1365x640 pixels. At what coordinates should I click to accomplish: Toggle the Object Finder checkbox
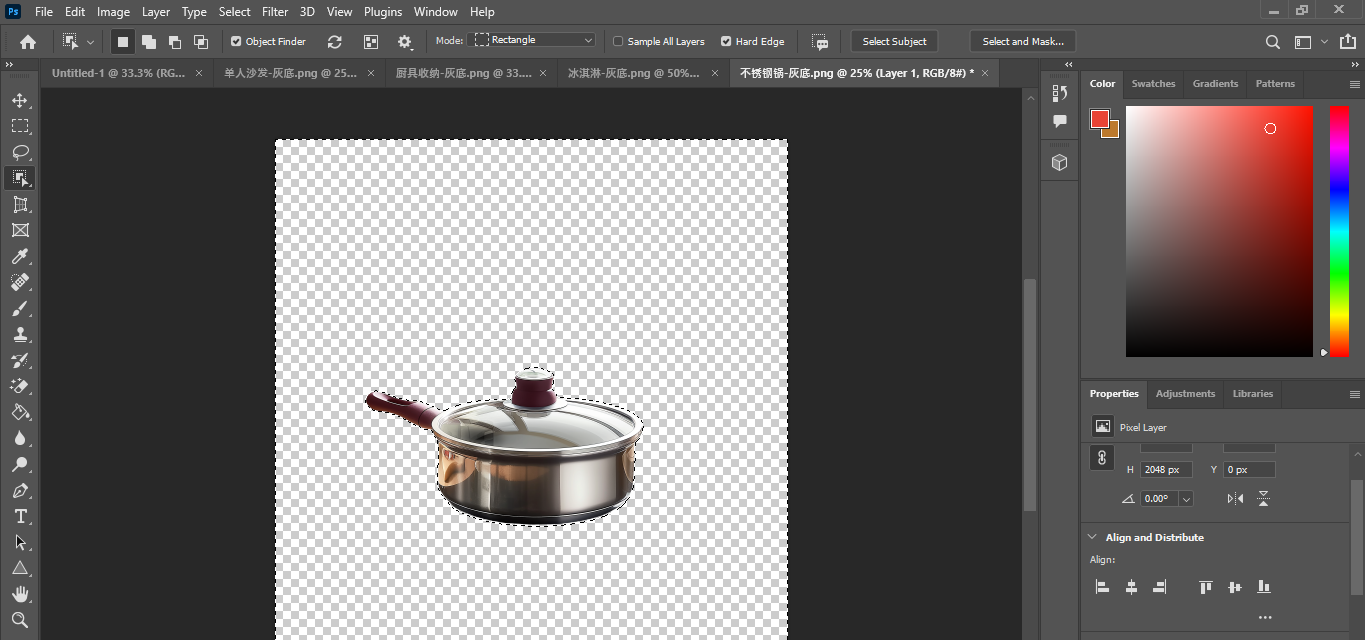pos(236,42)
